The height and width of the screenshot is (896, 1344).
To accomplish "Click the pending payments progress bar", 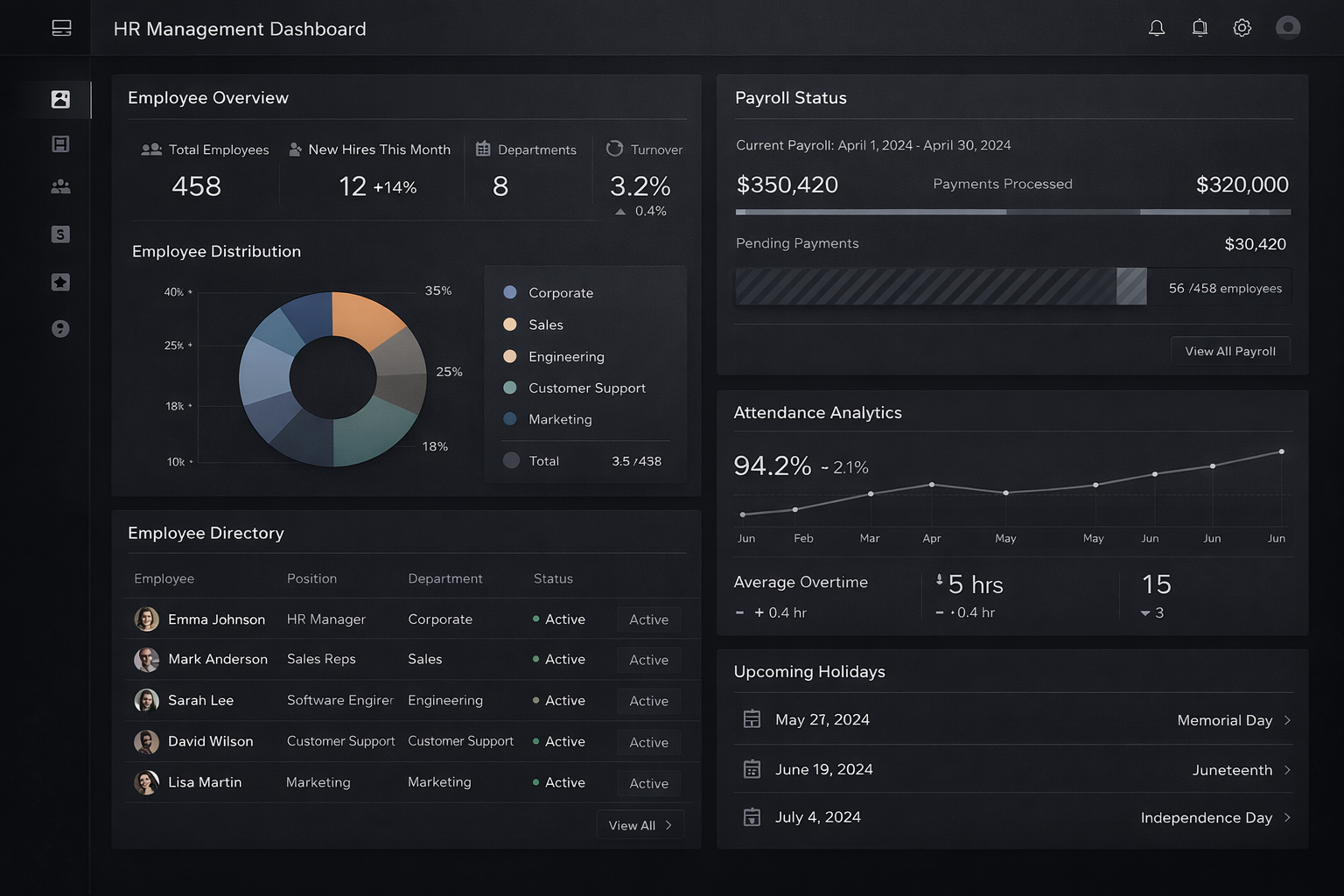I will tap(941, 287).
